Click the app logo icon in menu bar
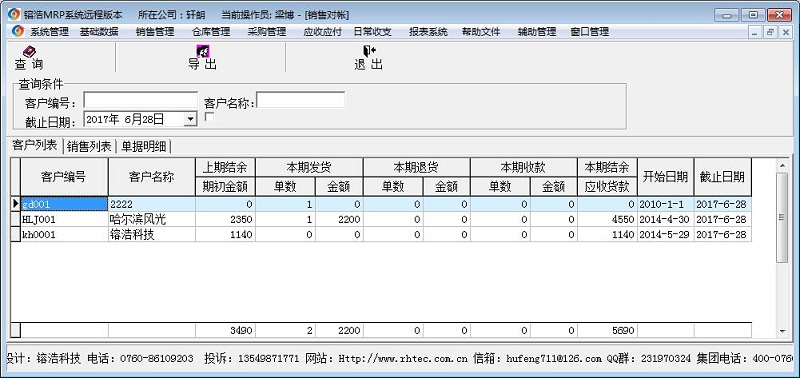 pyautogui.click(x=17, y=31)
